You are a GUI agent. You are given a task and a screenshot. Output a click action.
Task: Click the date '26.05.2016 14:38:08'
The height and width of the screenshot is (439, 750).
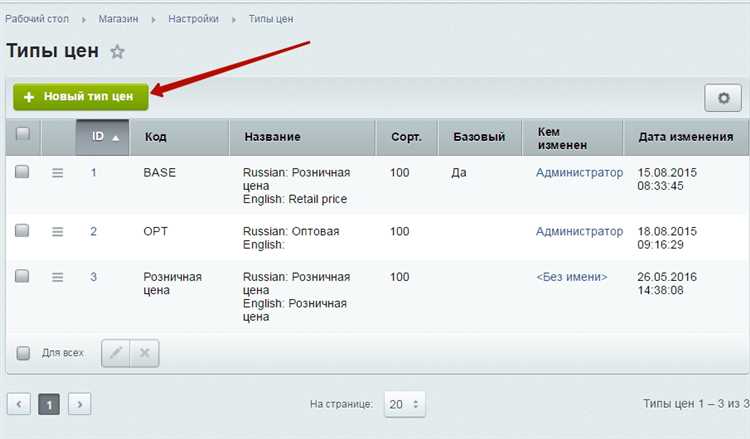667,284
